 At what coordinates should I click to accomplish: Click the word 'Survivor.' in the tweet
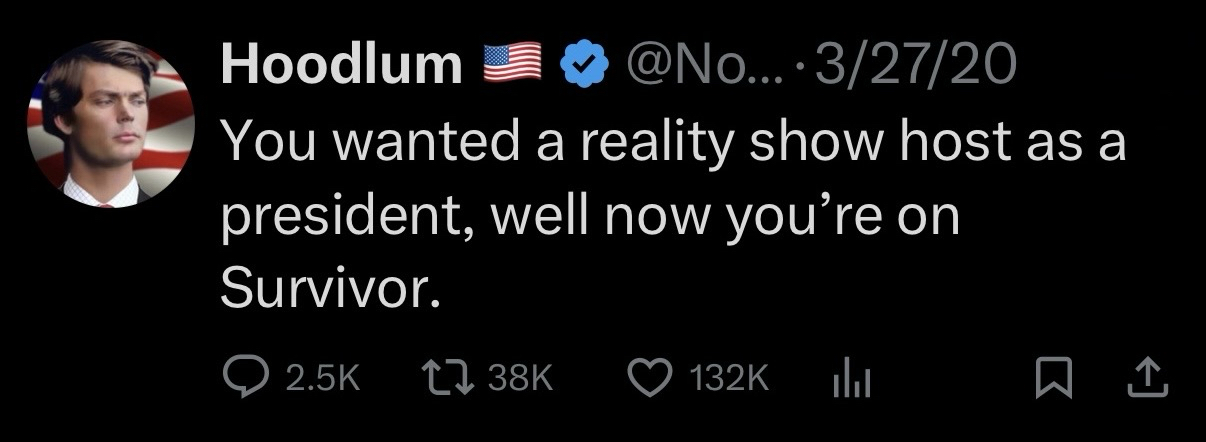point(329,289)
